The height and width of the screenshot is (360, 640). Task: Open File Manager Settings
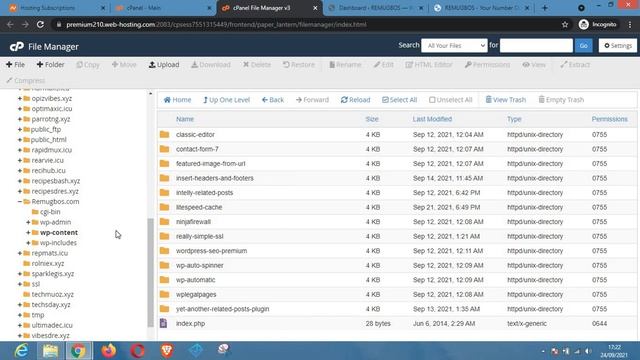click(618, 45)
